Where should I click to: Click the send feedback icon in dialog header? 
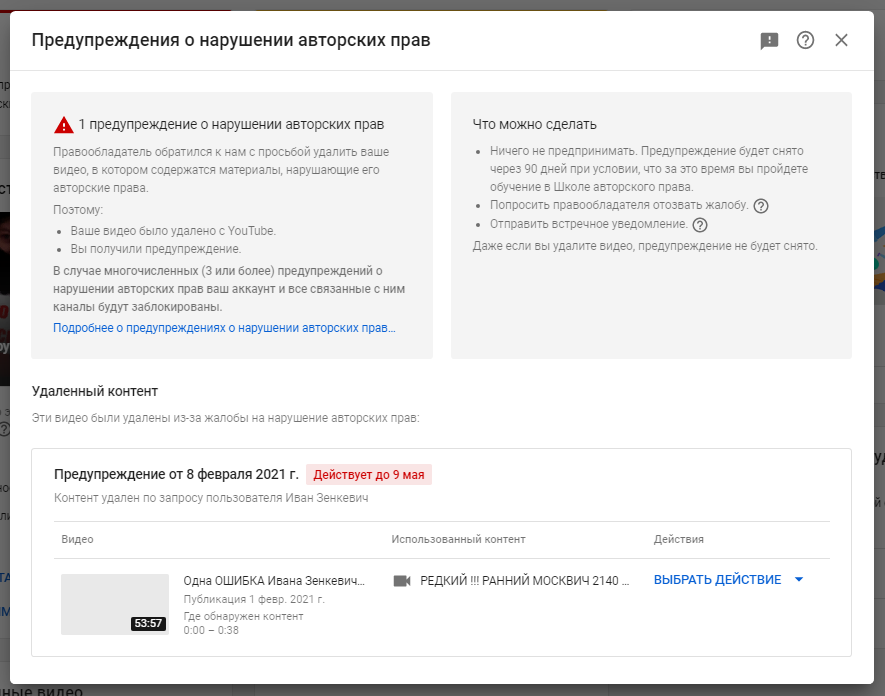(769, 41)
